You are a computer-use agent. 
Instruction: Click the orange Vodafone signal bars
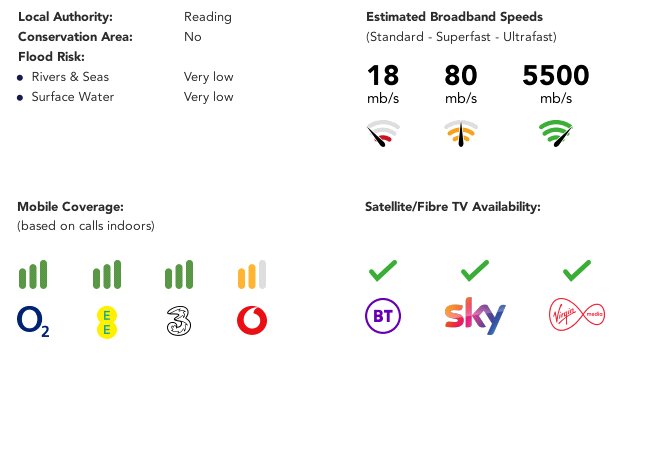pos(252,274)
